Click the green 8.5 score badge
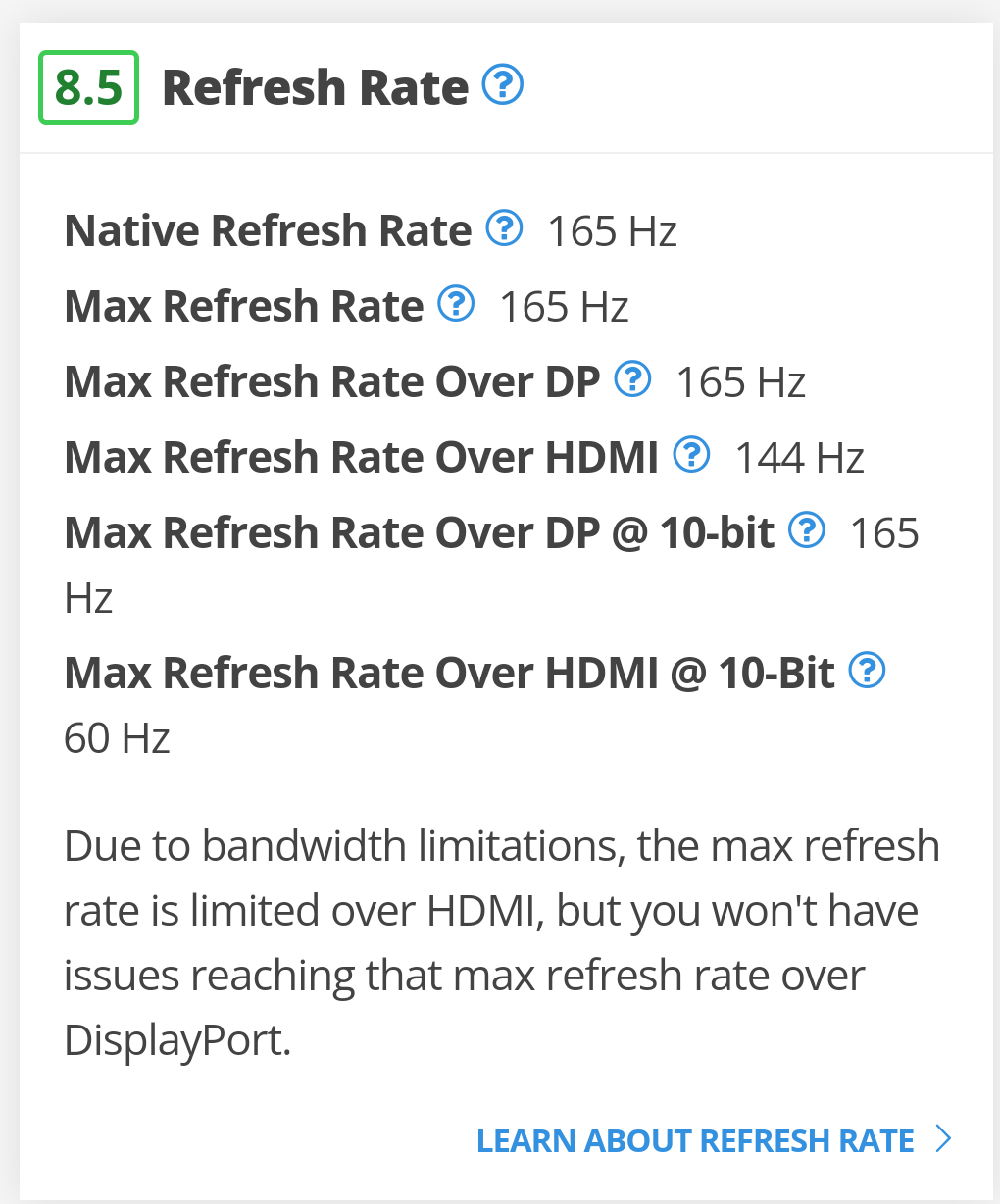The image size is (1000, 1204). coord(88,87)
